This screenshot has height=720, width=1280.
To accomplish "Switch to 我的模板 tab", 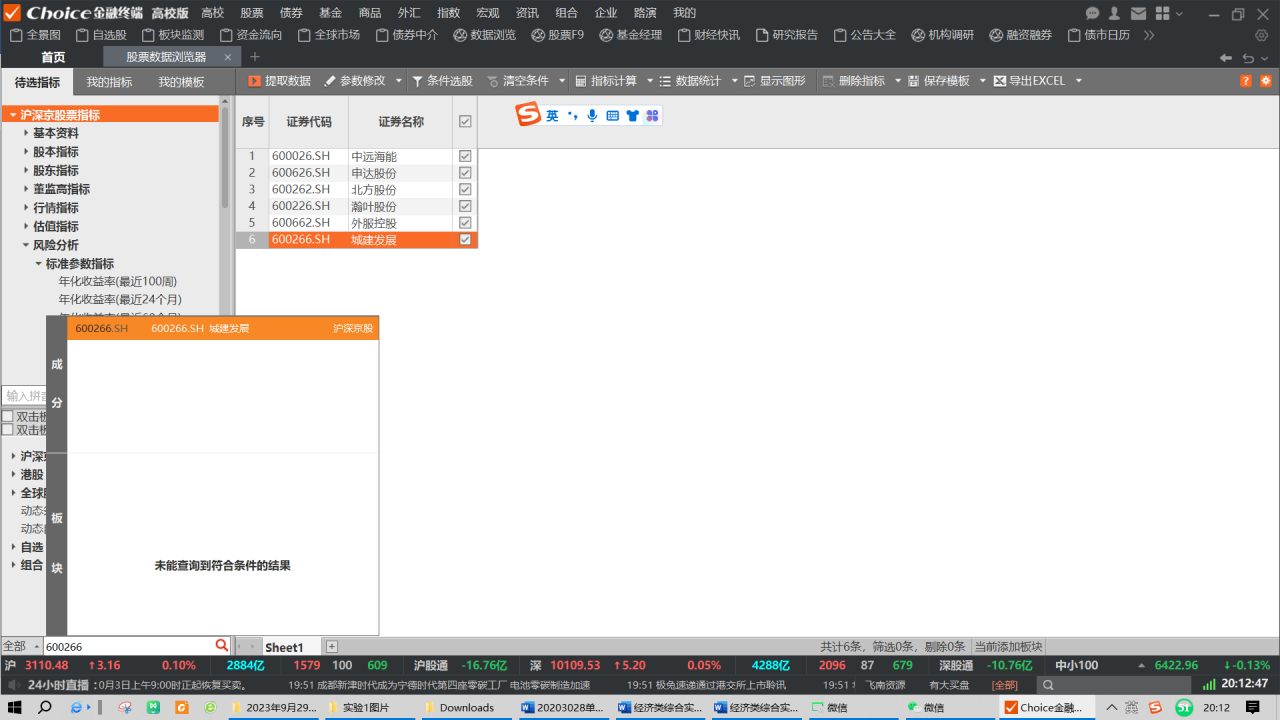I will tap(181, 82).
